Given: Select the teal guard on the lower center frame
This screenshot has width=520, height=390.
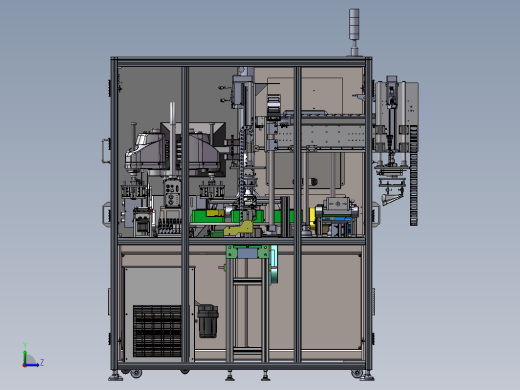Looking at the screenshot, I should [x=274, y=265].
